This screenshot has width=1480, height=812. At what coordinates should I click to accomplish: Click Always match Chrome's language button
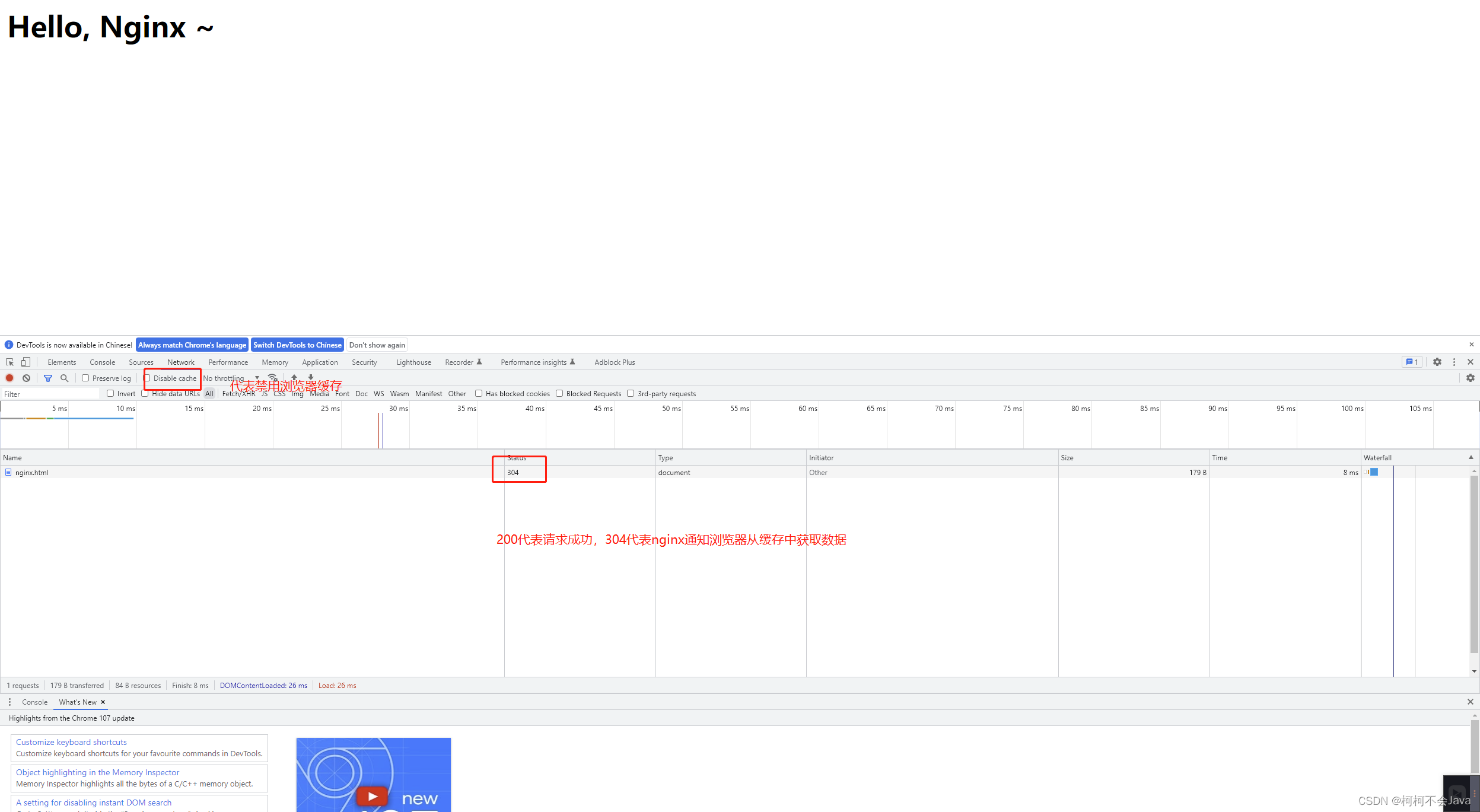[192, 345]
